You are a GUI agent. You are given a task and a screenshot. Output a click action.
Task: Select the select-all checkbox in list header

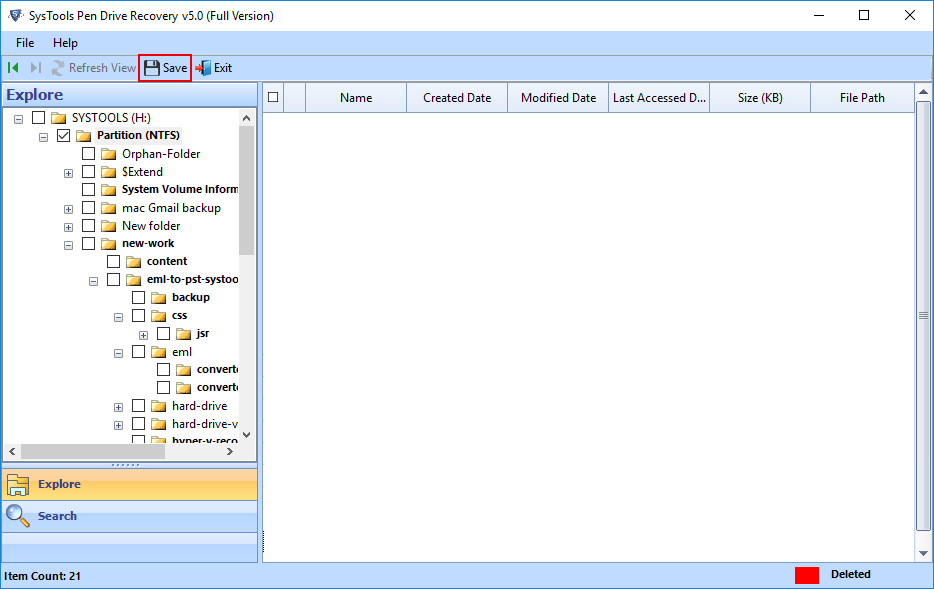click(x=272, y=97)
